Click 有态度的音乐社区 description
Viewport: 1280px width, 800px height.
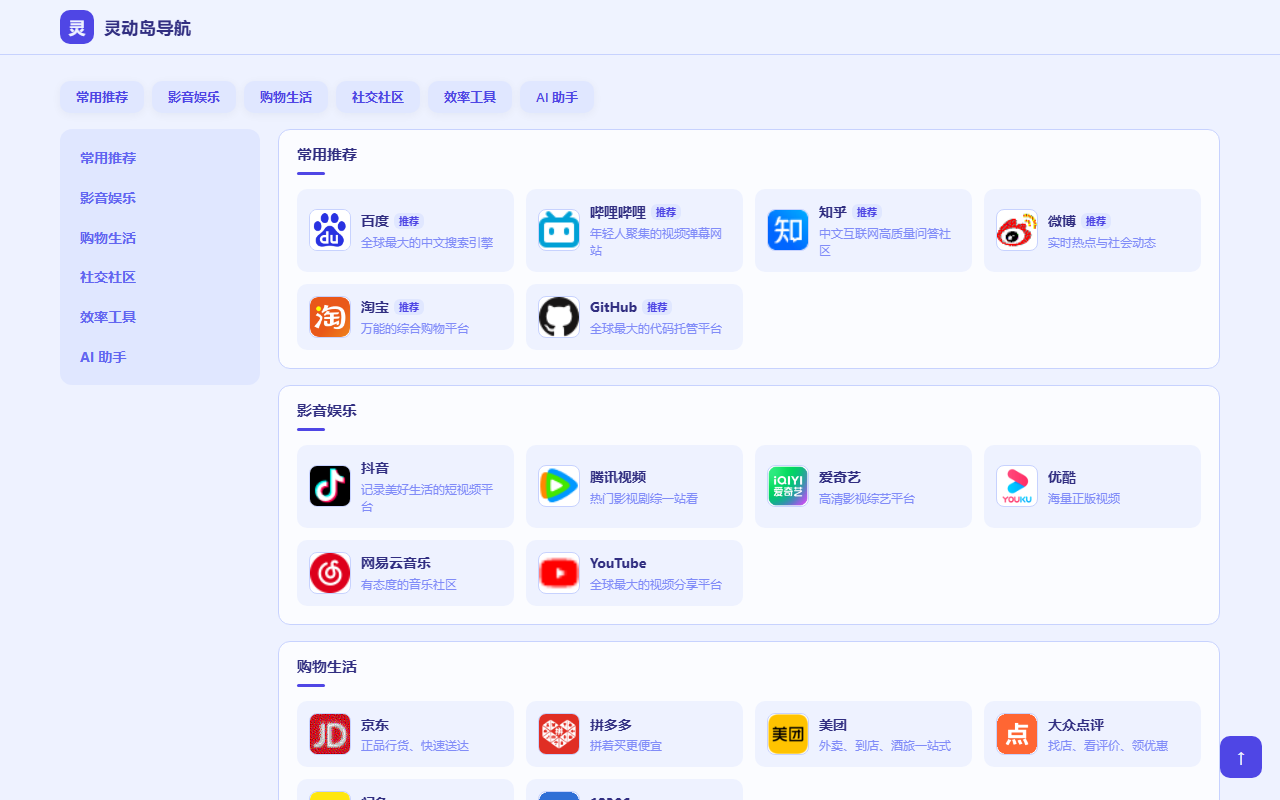click(409, 584)
